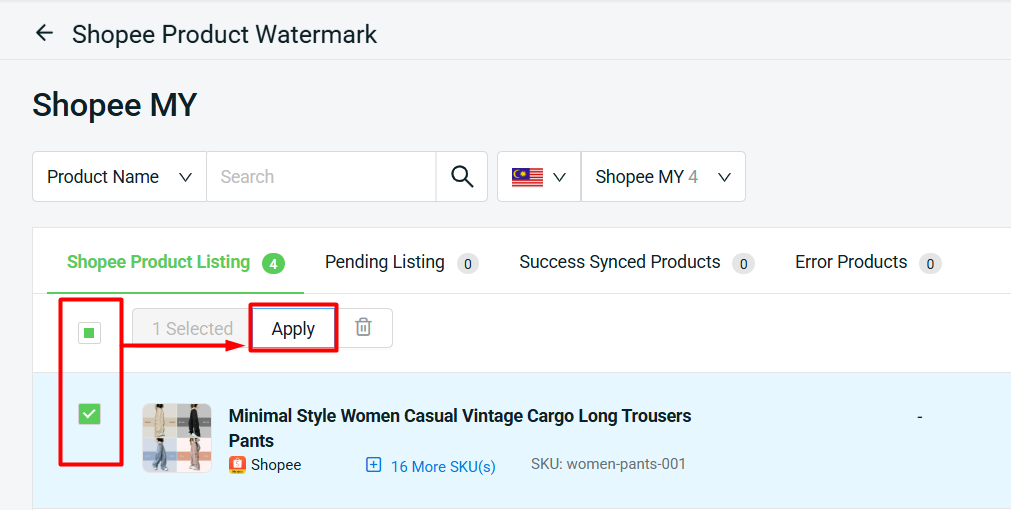
Task: Open the Malaysia flag country dropdown
Action: (539, 177)
